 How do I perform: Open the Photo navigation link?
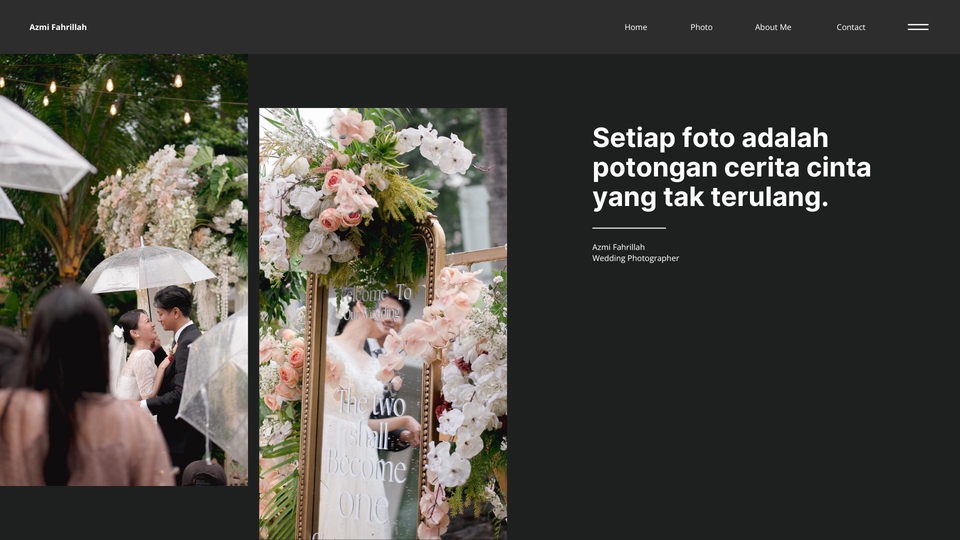[701, 27]
